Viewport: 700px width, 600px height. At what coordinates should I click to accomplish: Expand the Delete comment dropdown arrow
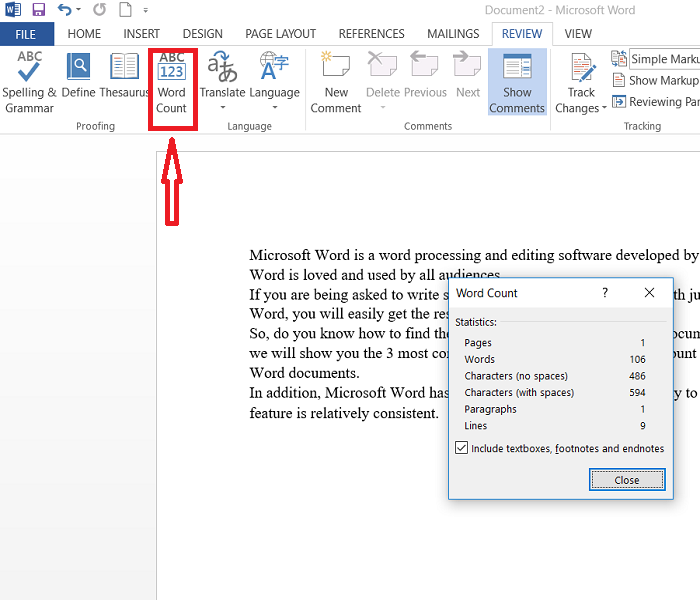(383, 107)
